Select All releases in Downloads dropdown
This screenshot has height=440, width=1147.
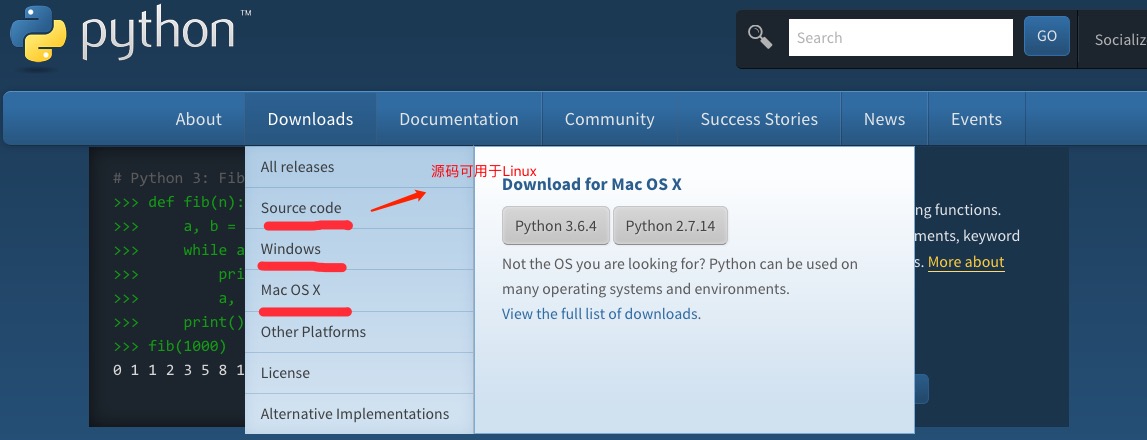point(359,167)
